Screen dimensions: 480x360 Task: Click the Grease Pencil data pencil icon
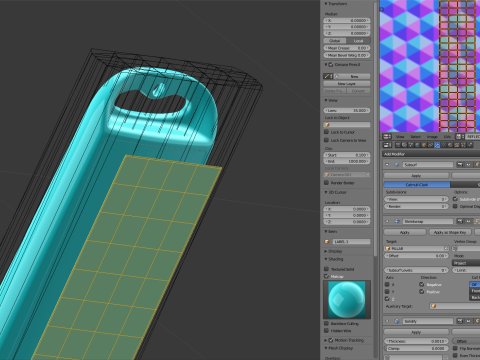[327, 76]
